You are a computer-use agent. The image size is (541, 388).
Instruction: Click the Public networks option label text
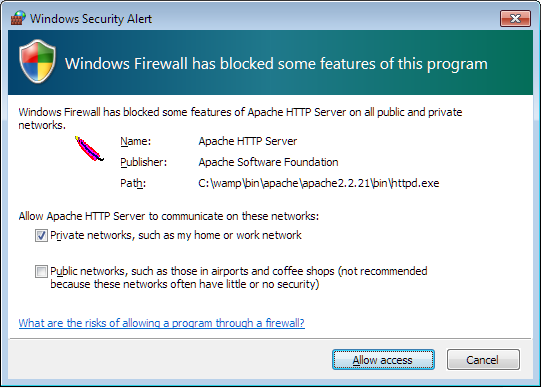[x=239, y=278]
